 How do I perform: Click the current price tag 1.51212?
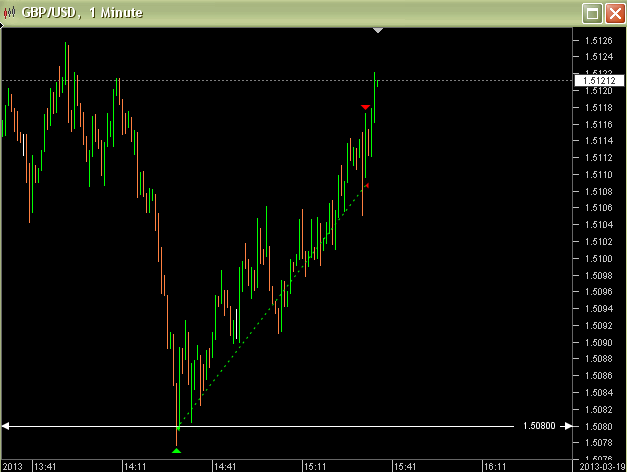pyautogui.click(x=599, y=81)
